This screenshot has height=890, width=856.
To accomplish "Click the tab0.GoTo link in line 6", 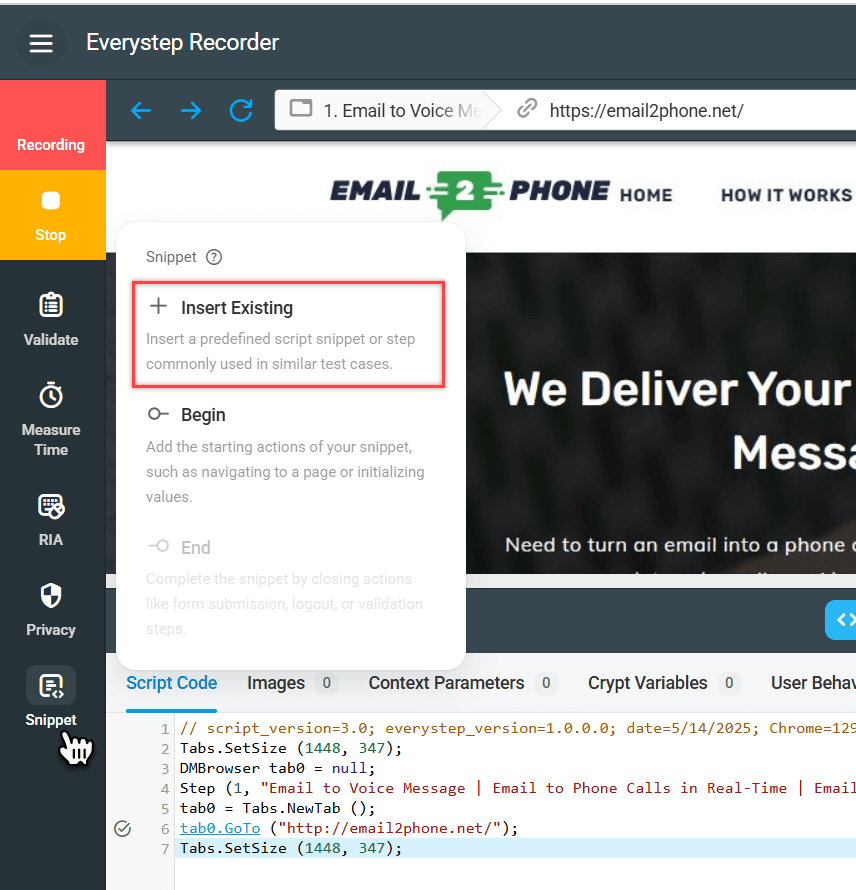I will coord(220,828).
